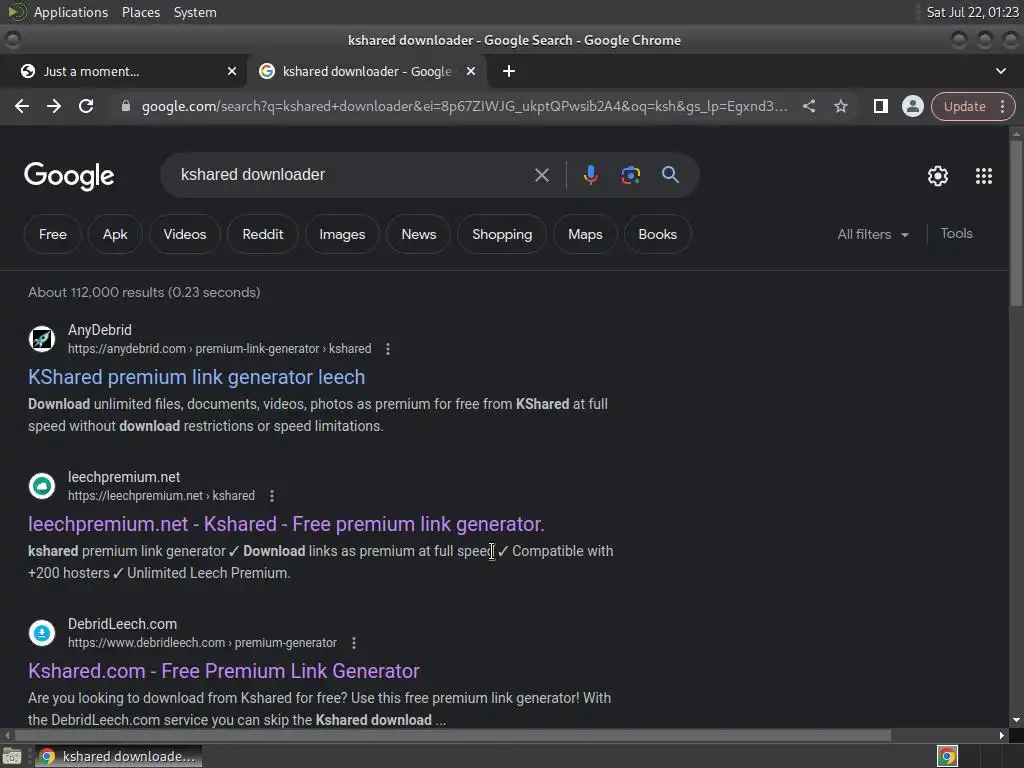1024x768 pixels.
Task: Select Chrome window in bottom taskbar
Action: pos(118,756)
